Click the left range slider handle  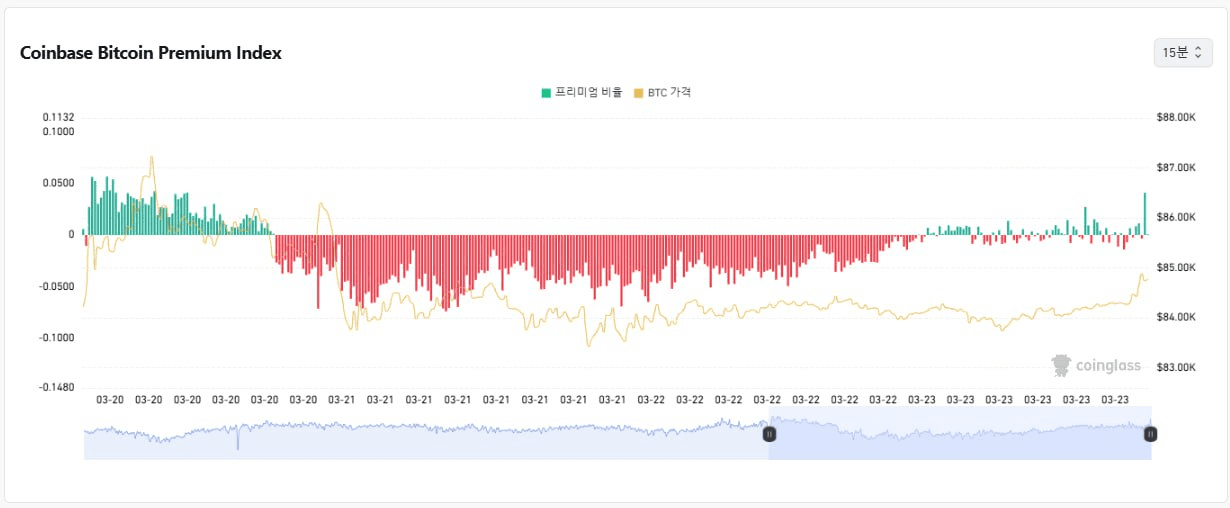coord(769,434)
